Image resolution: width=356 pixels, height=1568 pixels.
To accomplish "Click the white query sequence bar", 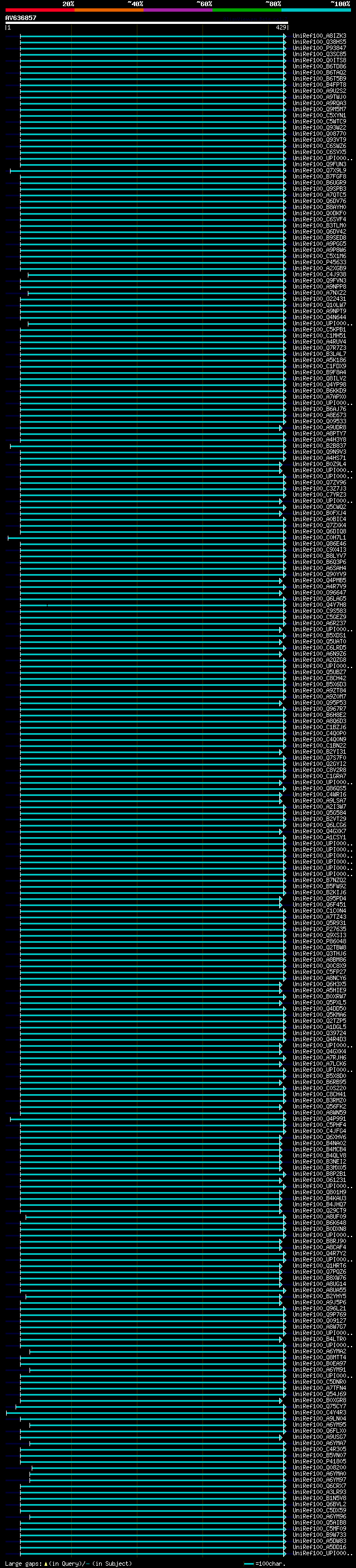I will pyautogui.click(x=147, y=23).
